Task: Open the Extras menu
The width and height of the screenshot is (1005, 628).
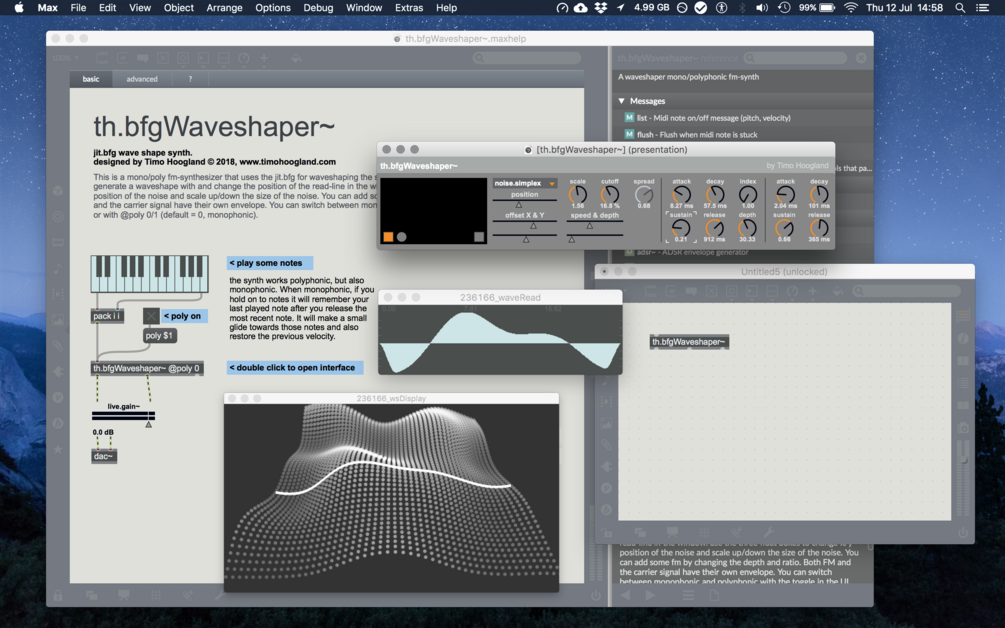Action: (409, 8)
